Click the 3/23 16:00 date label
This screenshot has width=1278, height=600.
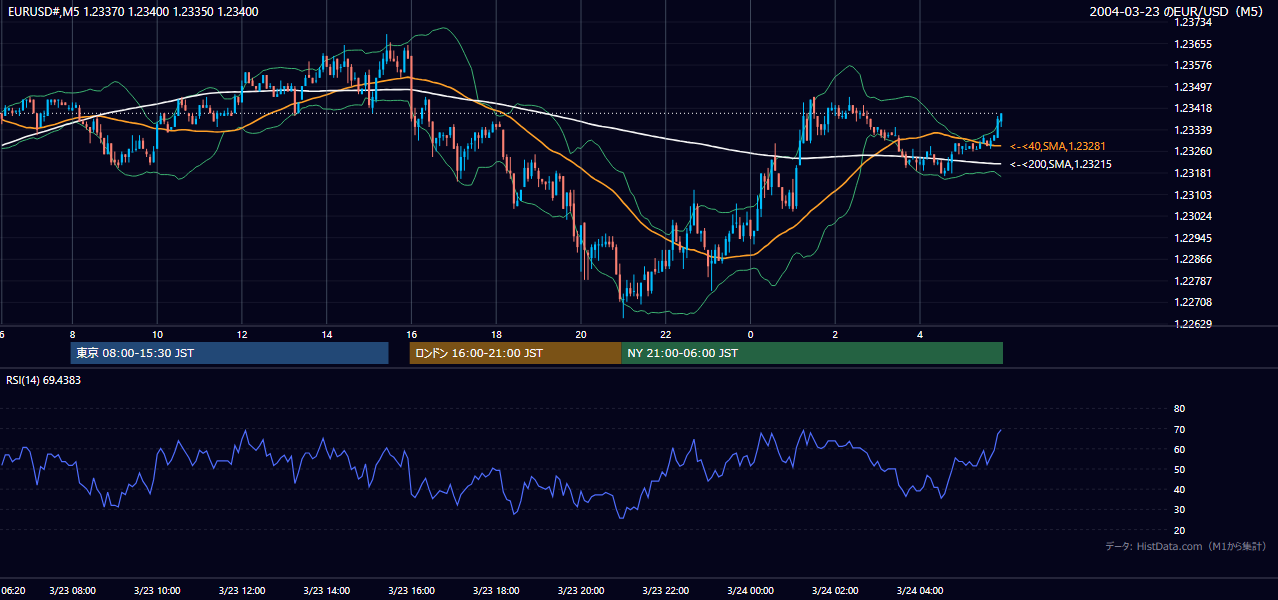[x=411, y=591]
